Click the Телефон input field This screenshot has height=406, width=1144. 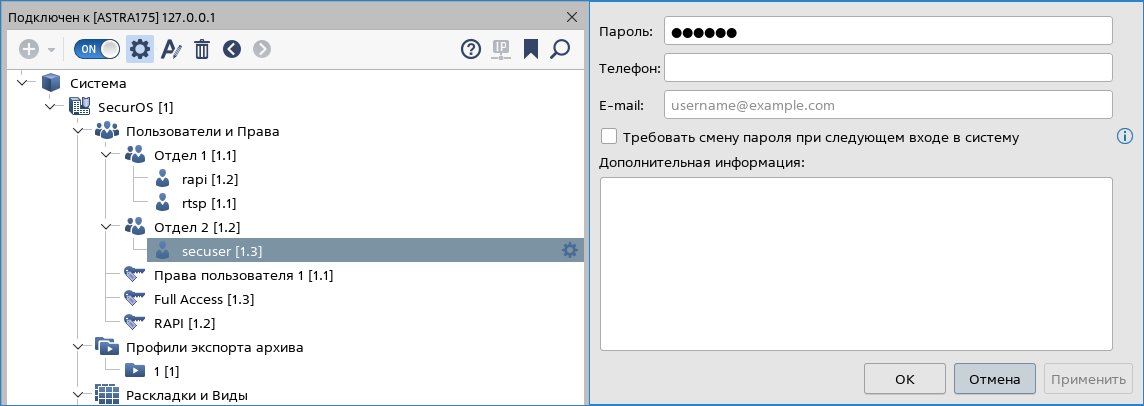(888, 68)
